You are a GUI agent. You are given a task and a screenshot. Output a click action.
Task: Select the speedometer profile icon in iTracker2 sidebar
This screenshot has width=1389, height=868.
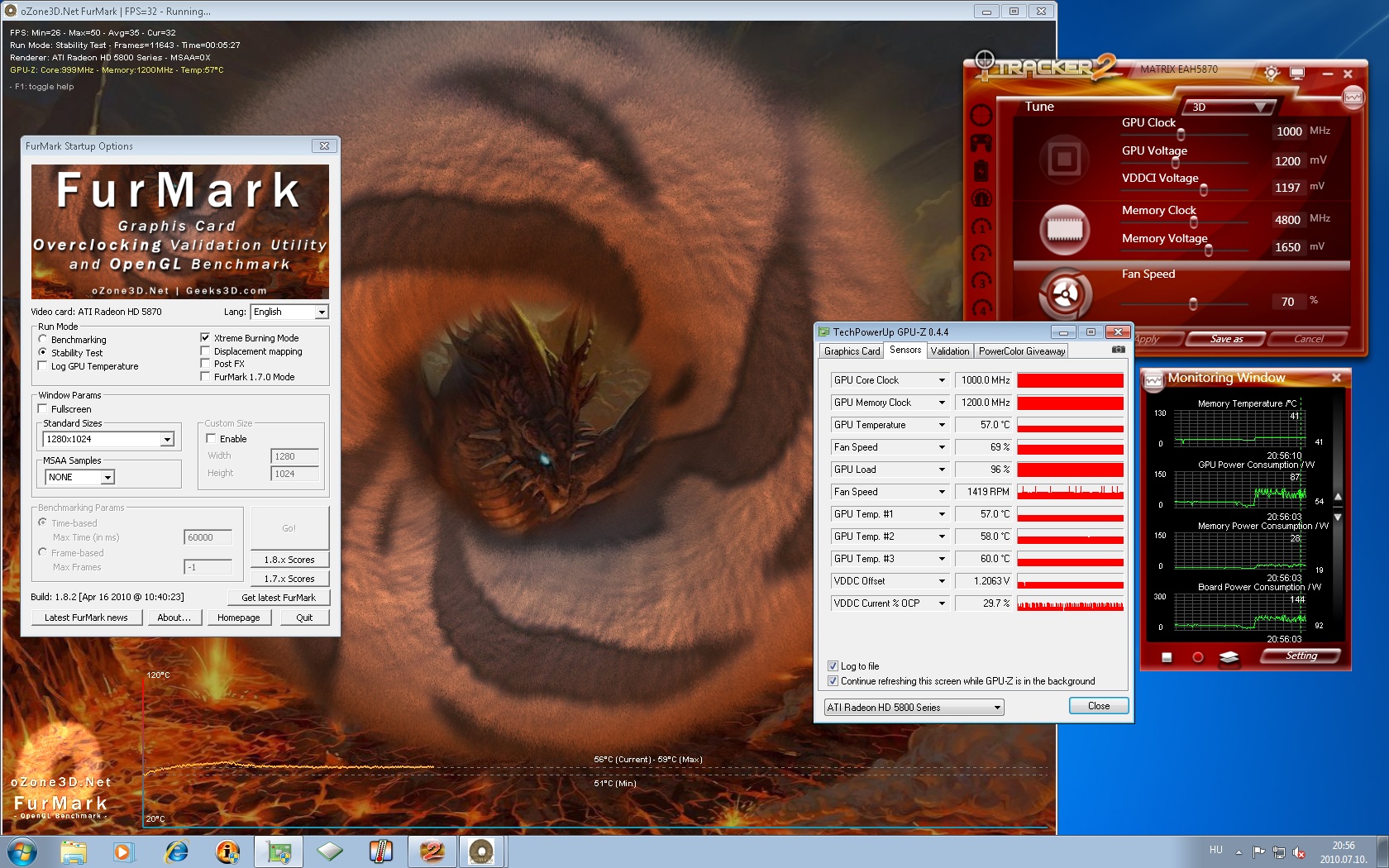coord(981,199)
